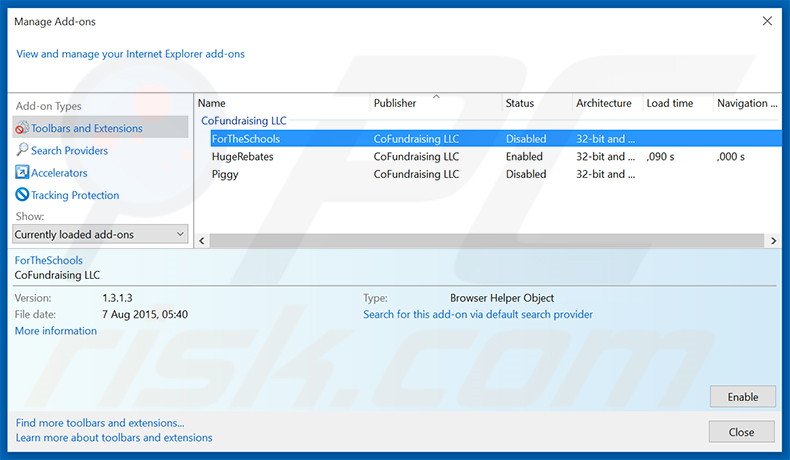The width and height of the screenshot is (790, 460).
Task: Open the More information link
Action: [56, 331]
